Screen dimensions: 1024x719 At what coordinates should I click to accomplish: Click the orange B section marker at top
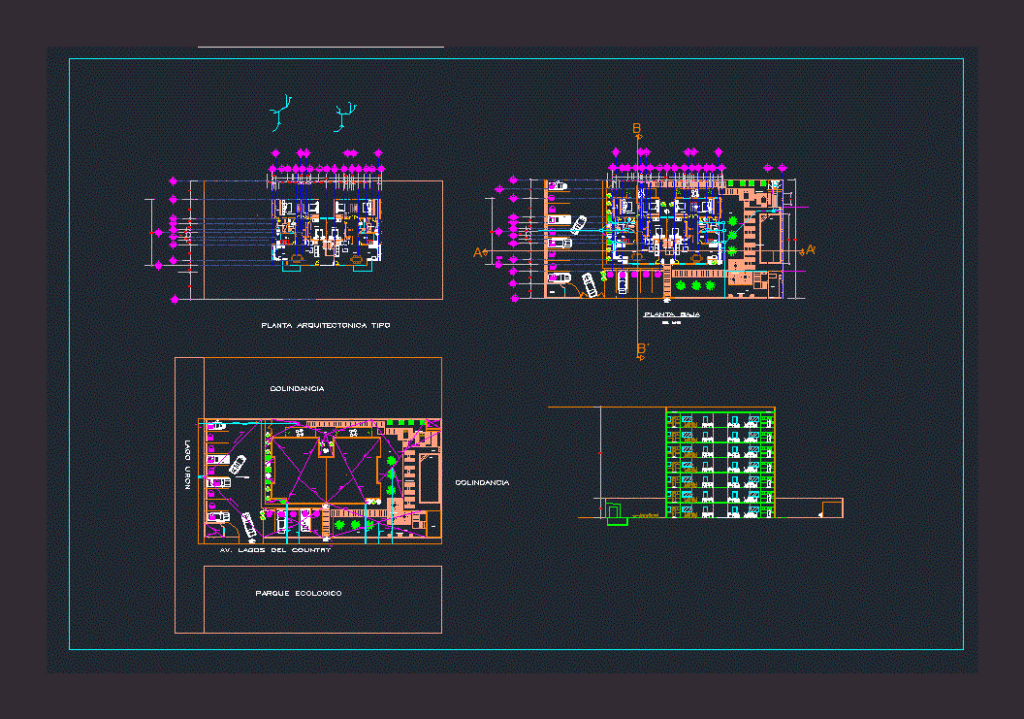[637, 129]
